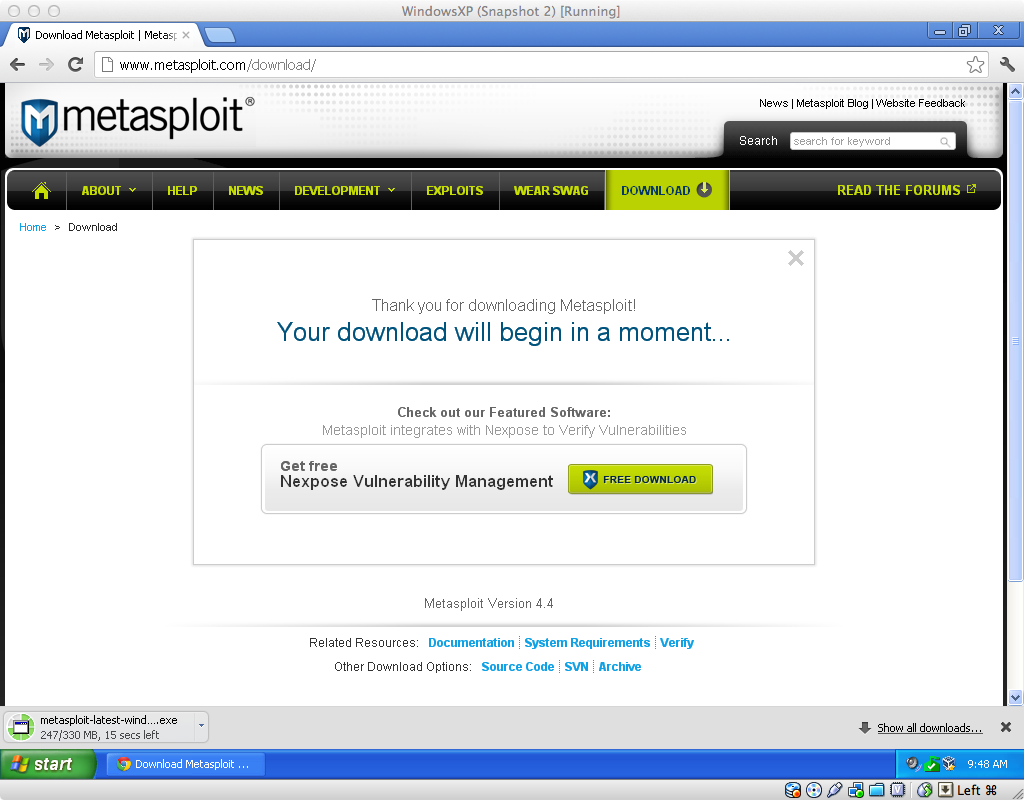1024x800 pixels.
Task: Close the Download Metasploit browser tab
Action: click(186, 35)
